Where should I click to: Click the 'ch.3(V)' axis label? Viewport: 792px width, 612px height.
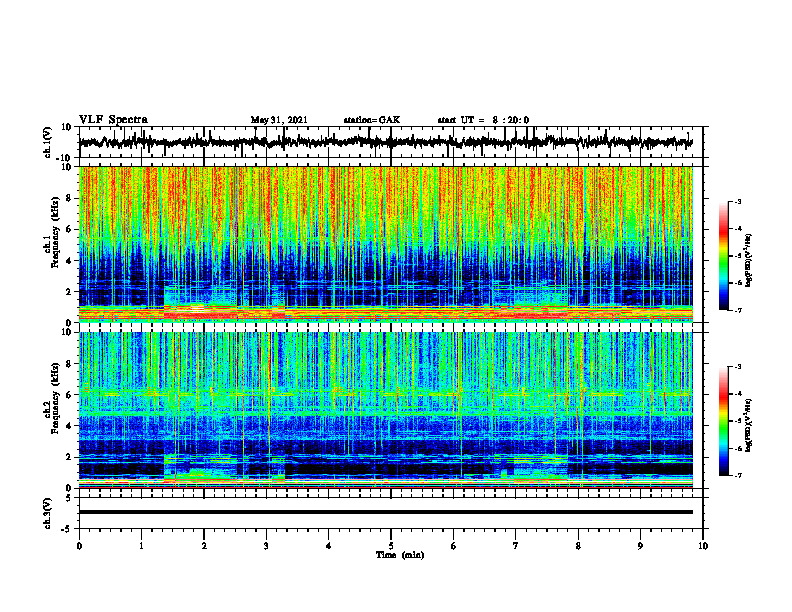coord(47,514)
